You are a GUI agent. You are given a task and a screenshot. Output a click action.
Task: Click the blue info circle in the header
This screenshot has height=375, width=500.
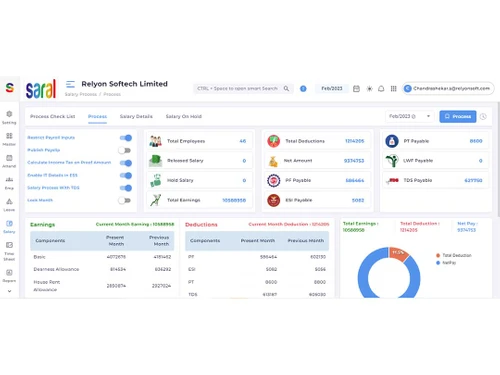303,89
